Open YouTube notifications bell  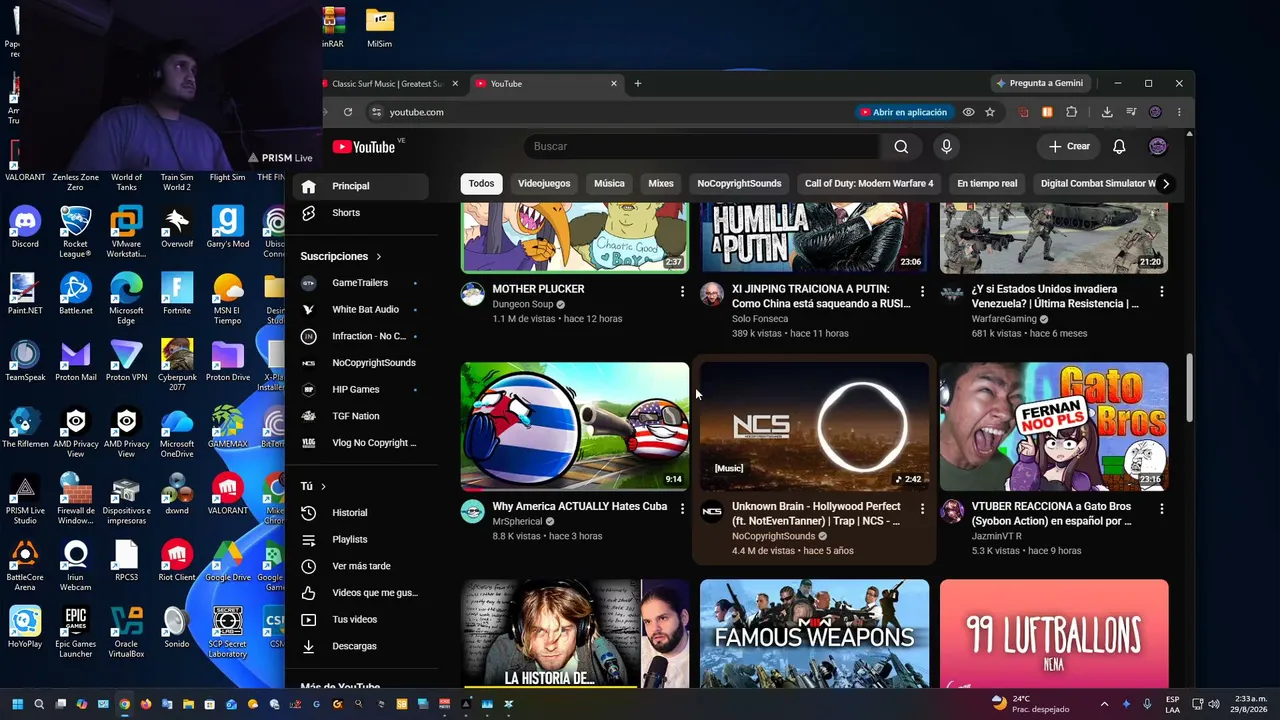tap(1119, 147)
